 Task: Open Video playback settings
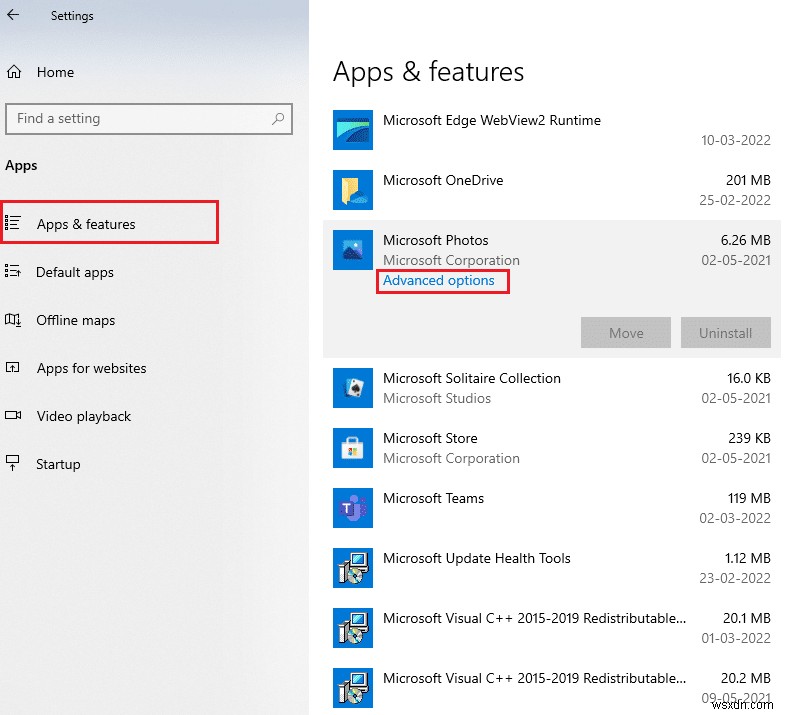(x=84, y=417)
